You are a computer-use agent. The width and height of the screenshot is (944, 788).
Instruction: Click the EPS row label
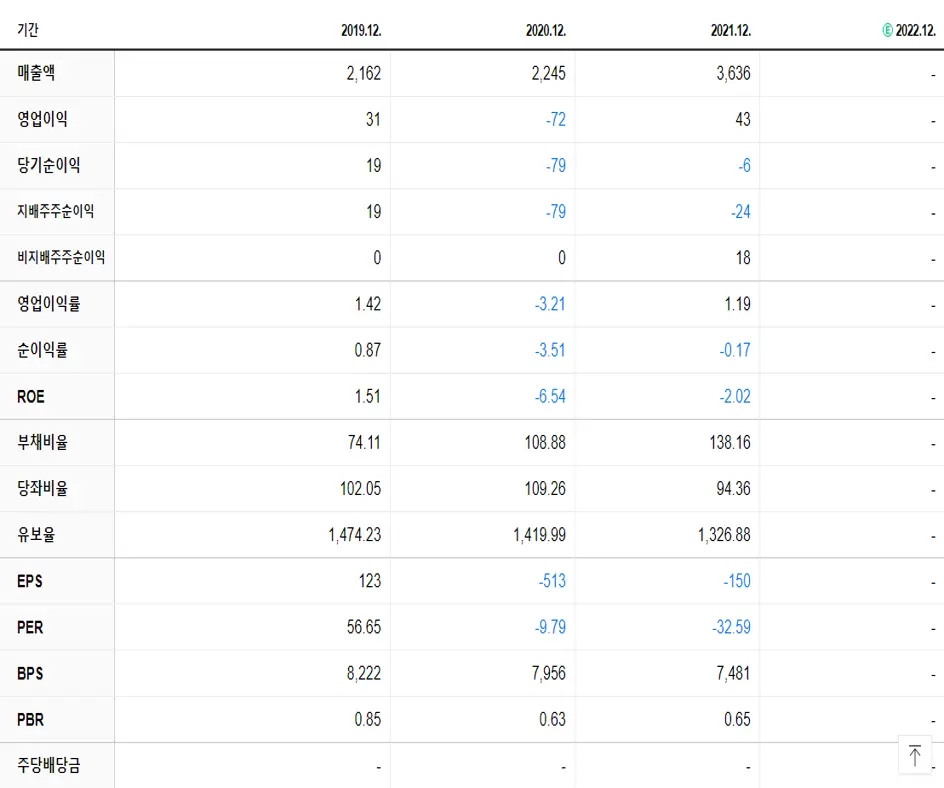(x=30, y=581)
